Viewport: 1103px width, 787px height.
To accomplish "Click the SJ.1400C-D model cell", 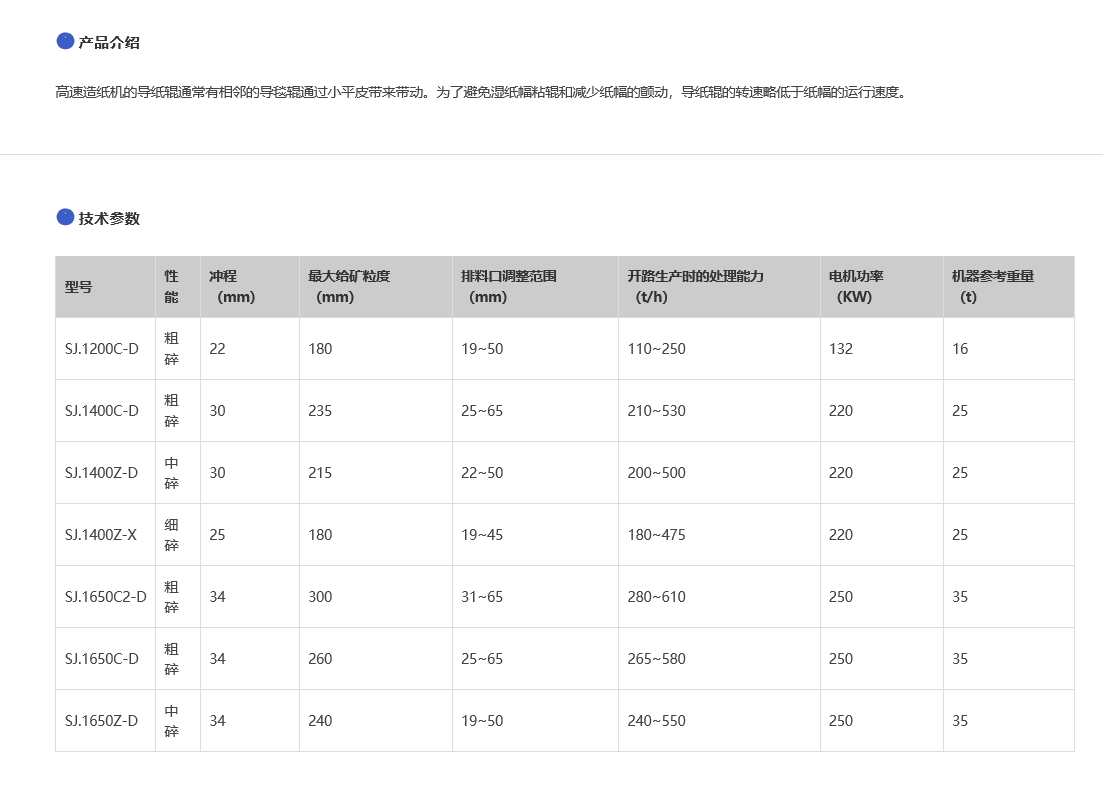I will point(102,411).
